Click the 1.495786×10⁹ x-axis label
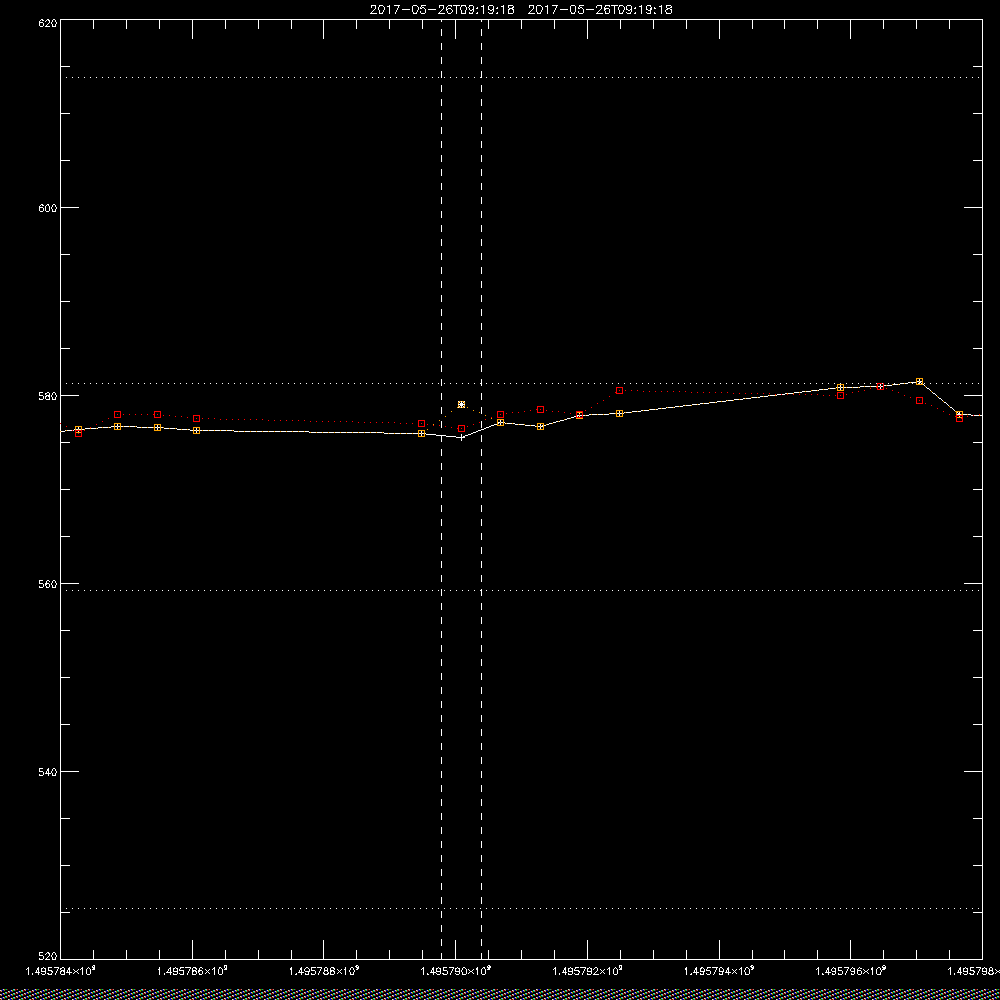 192,971
